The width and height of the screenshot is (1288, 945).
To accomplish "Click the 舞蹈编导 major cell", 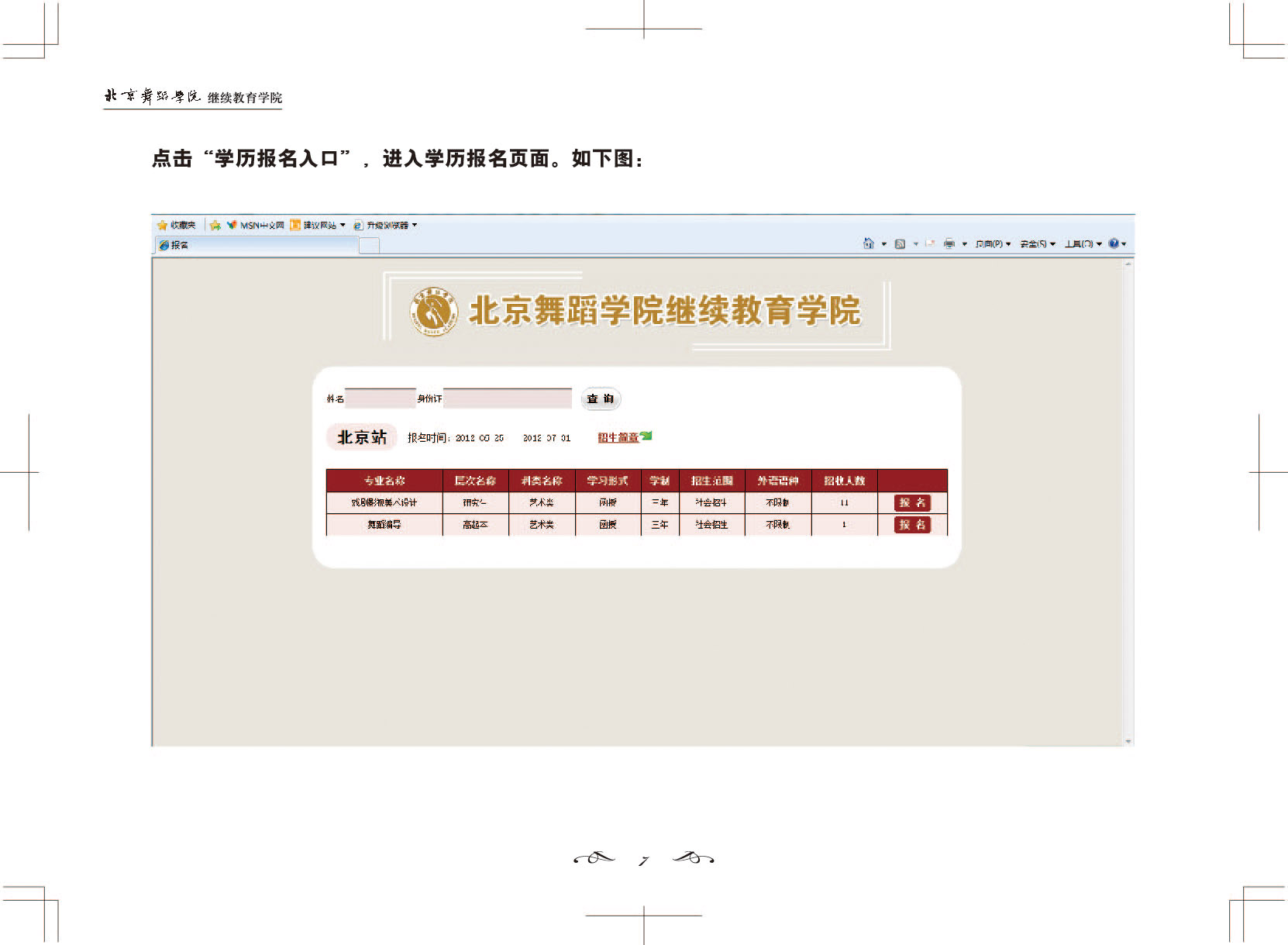I will point(384,525).
